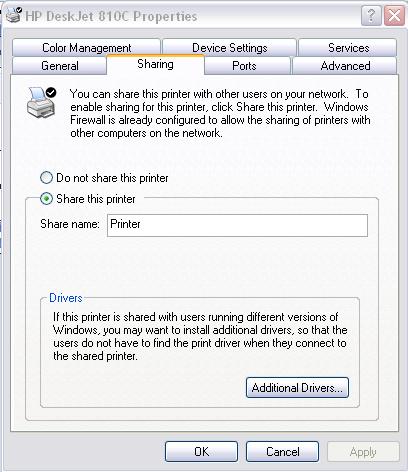Viewport: 408px width, 472px height.
Task: Open the Device Settings tab
Action: 229,48
